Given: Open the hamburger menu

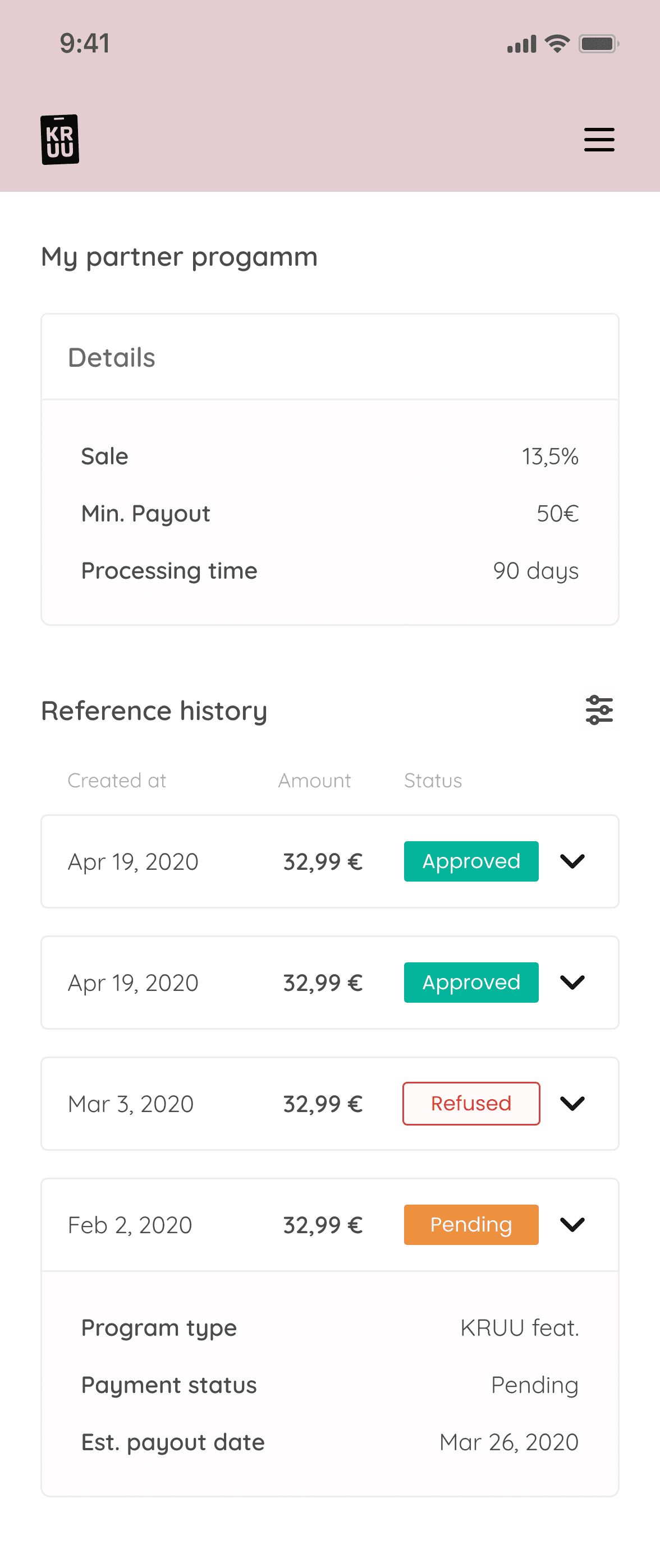Looking at the screenshot, I should point(598,140).
